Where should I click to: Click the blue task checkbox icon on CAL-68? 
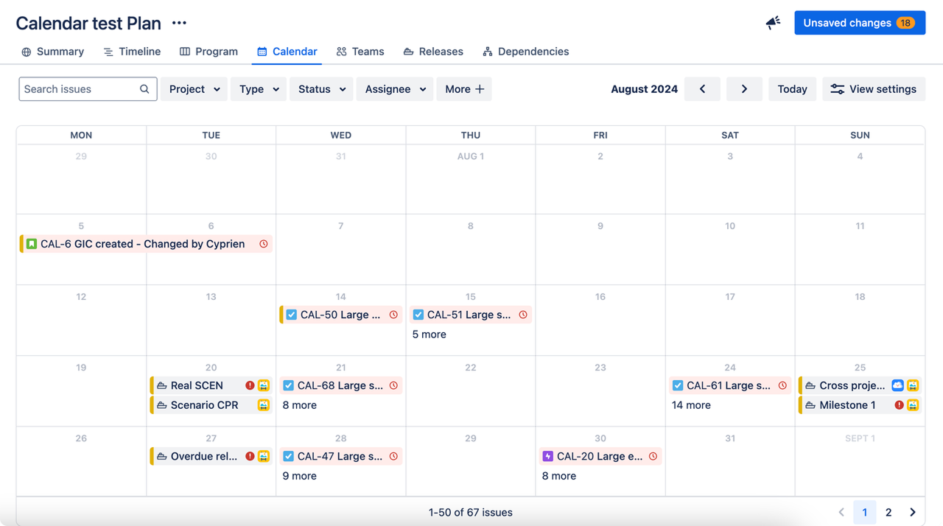point(289,385)
